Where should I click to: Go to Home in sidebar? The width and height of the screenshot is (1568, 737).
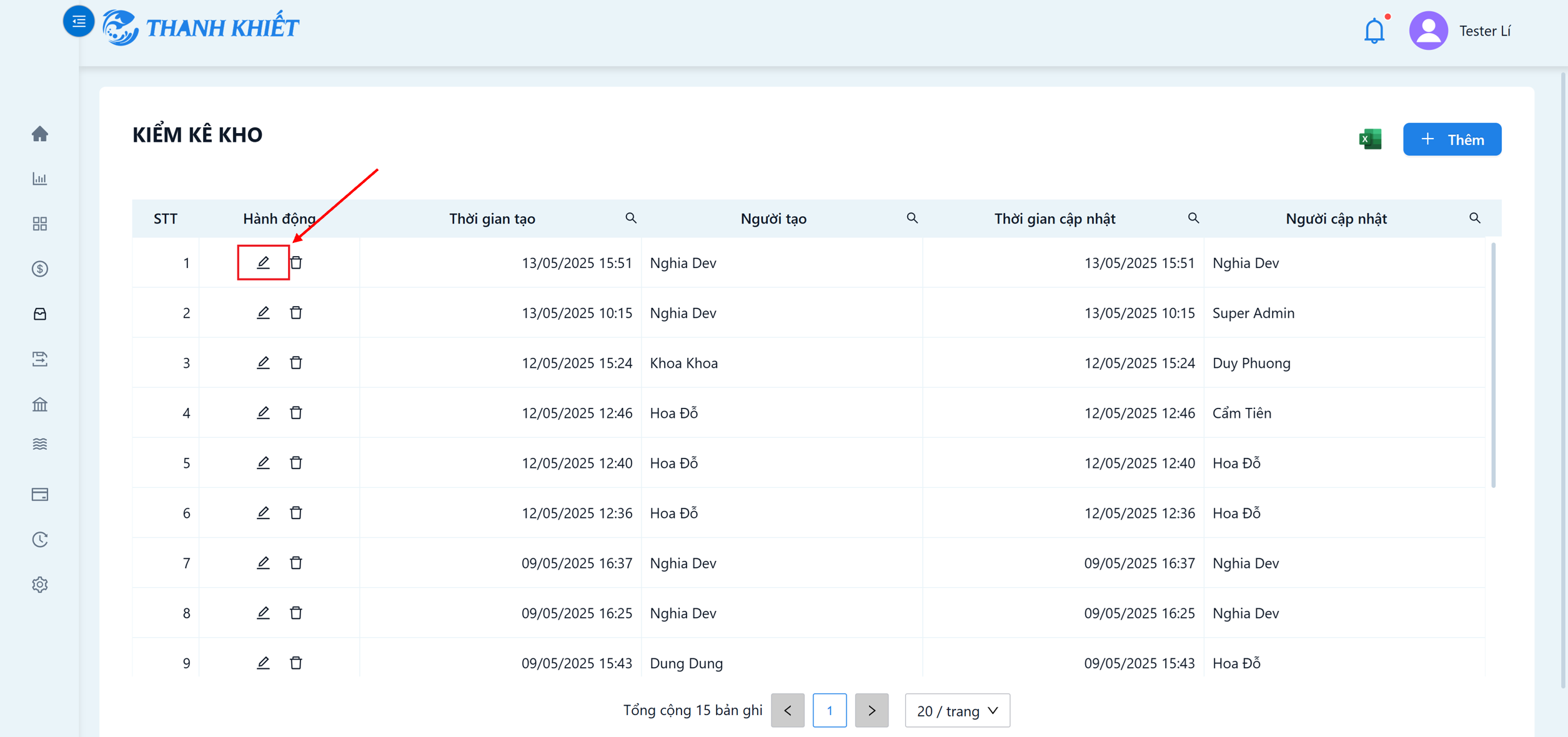point(40,134)
